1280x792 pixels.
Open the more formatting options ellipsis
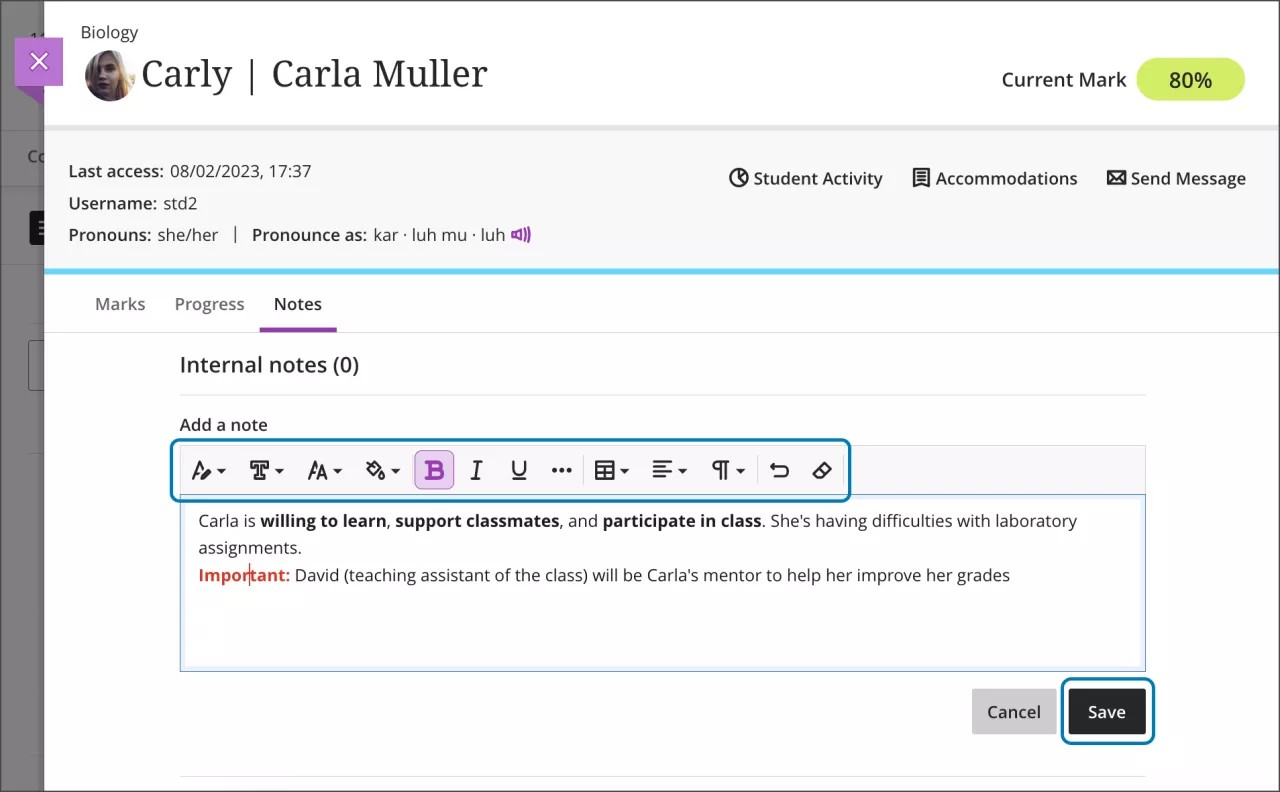[x=561, y=470]
